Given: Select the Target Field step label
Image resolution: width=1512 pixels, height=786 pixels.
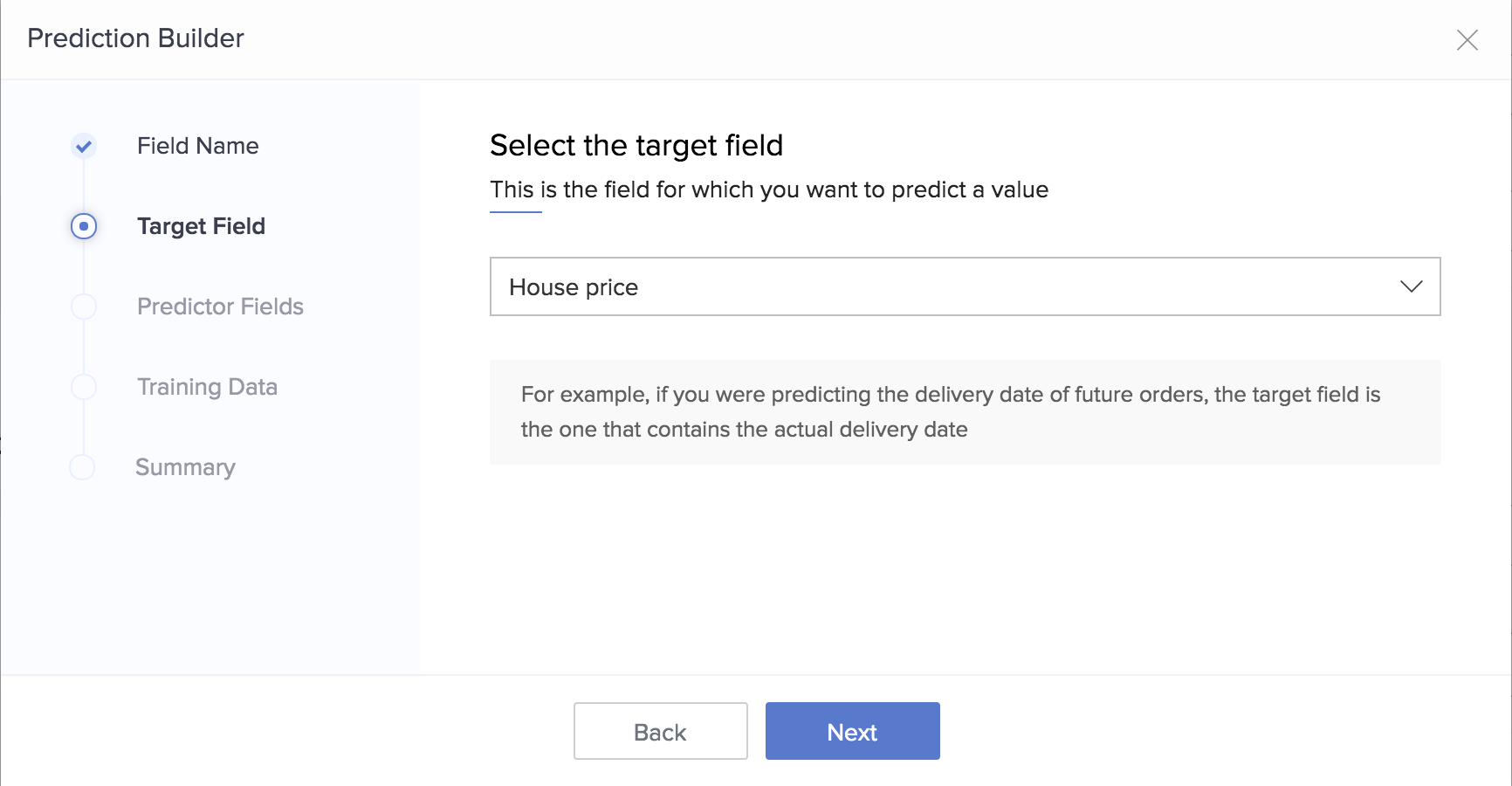Looking at the screenshot, I should [202, 226].
